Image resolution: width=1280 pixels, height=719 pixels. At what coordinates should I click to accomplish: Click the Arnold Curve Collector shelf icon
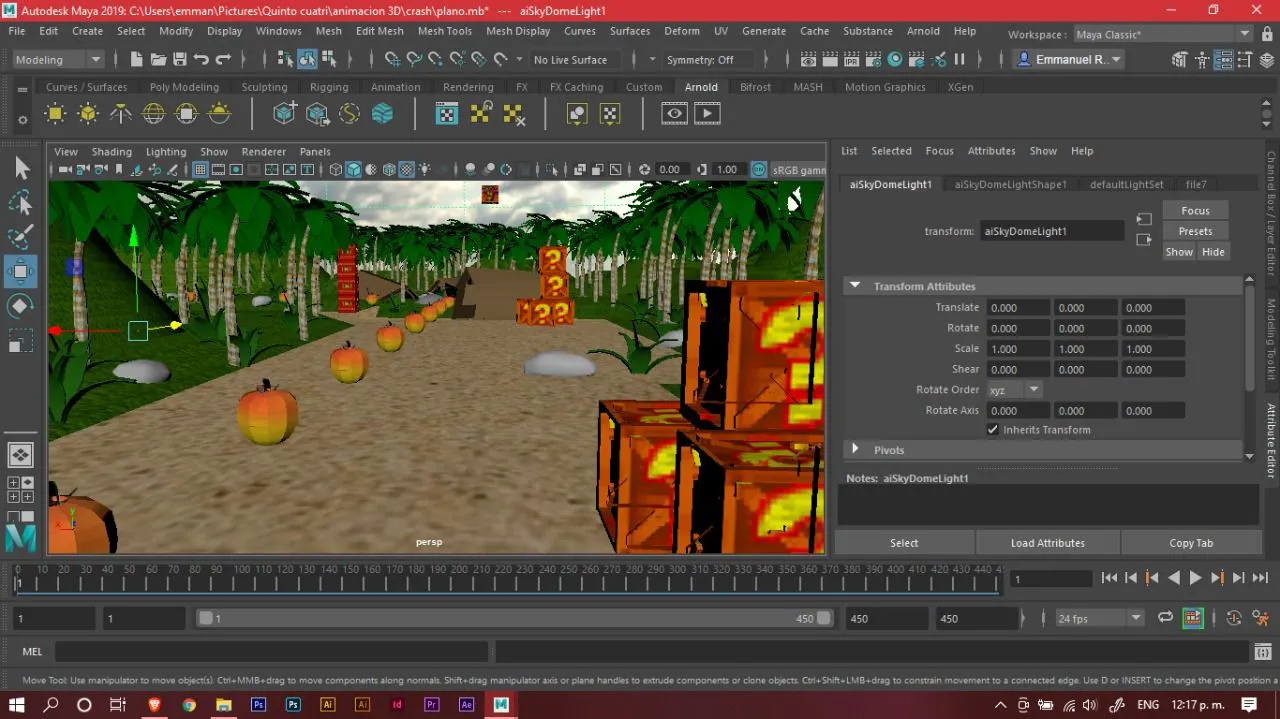click(350, 114)
